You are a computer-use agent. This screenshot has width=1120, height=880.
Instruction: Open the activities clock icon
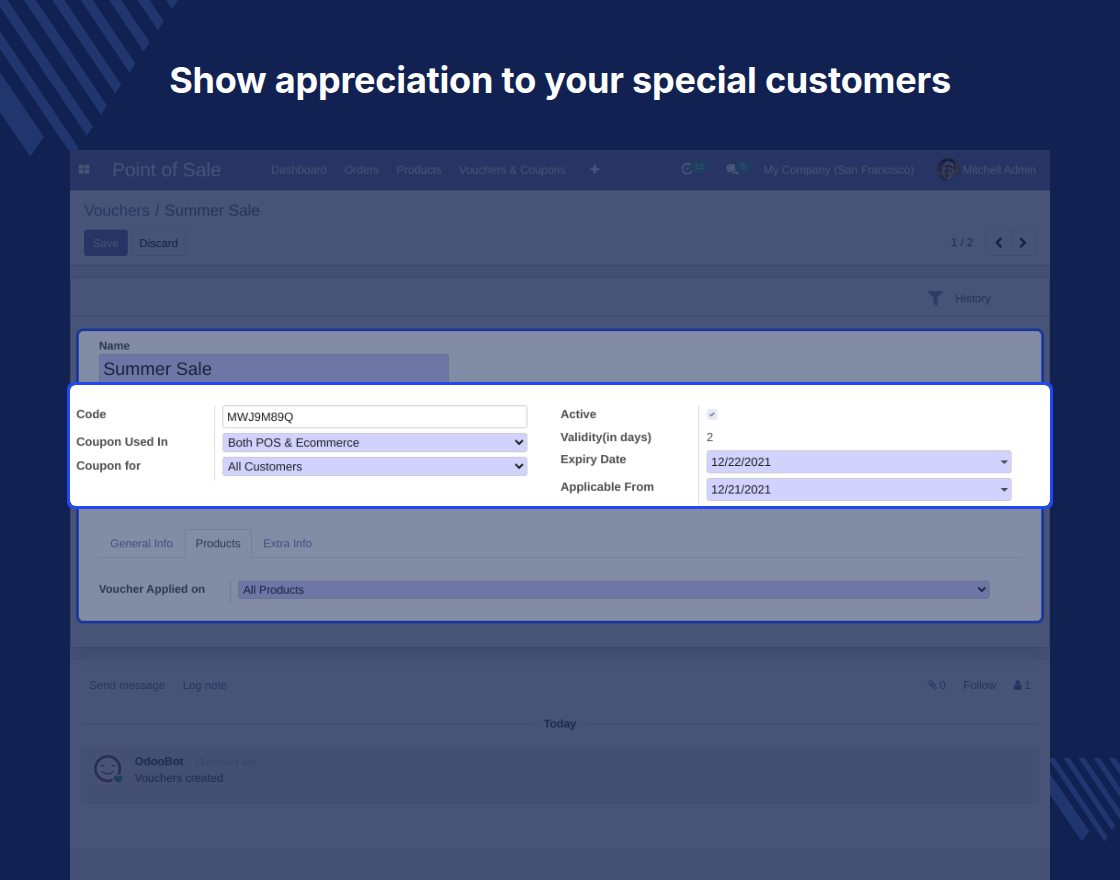(687, 169)
